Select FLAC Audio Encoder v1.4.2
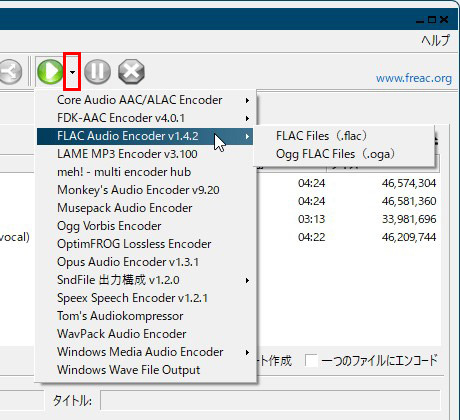The width and height of the screenshot is (460, 420). 145,136
